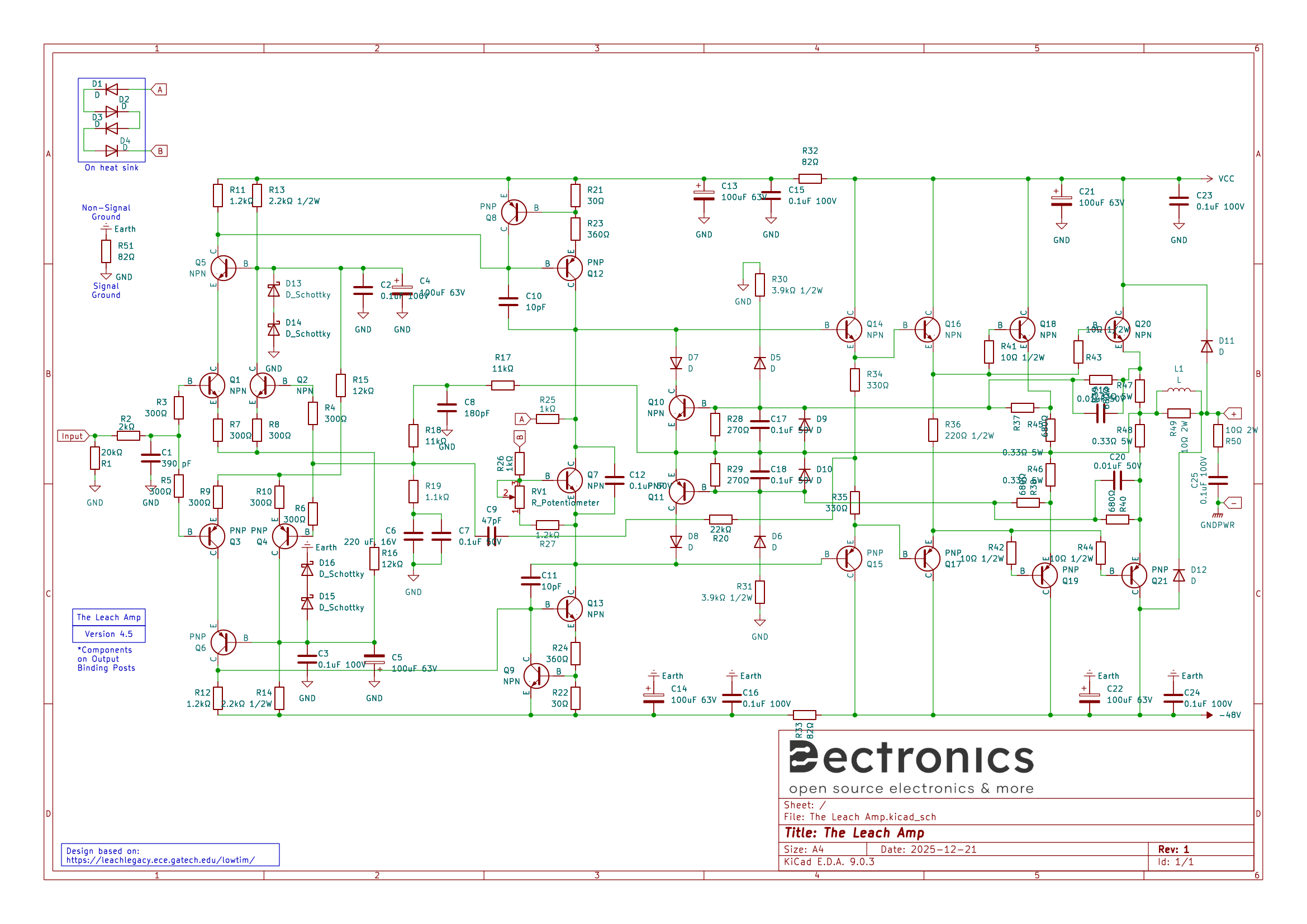
Task: Click 'open source electronics & more' tagline
Action: tap(911, 789)
